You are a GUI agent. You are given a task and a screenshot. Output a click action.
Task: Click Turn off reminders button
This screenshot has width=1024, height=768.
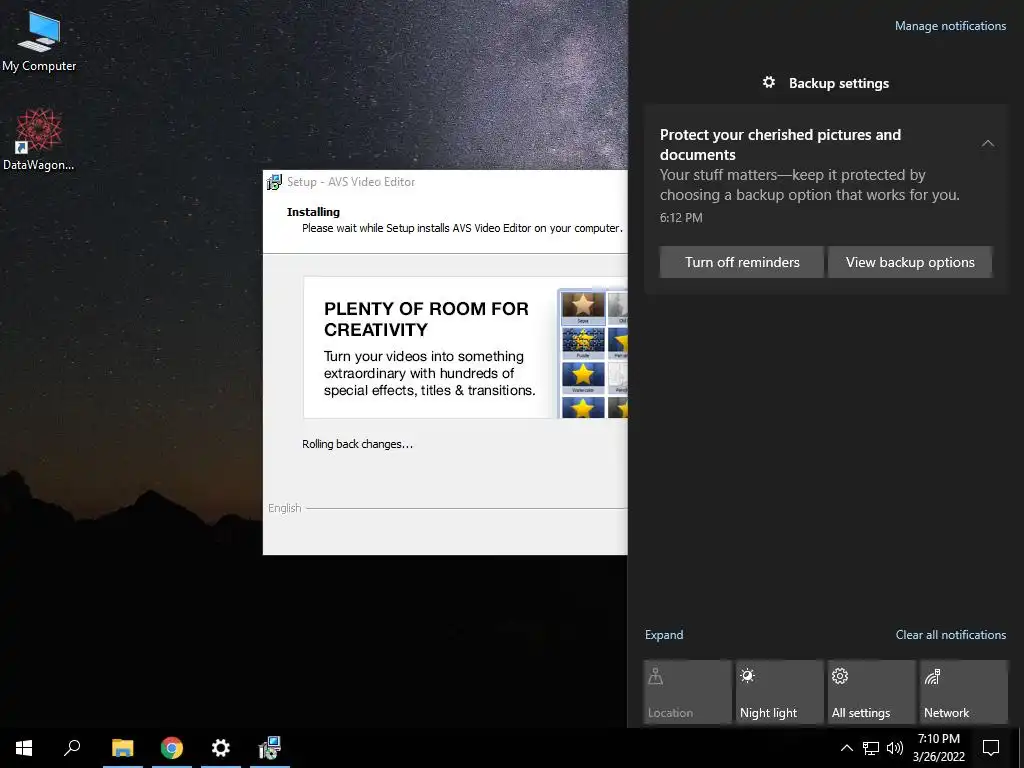(x=742, y=262)
